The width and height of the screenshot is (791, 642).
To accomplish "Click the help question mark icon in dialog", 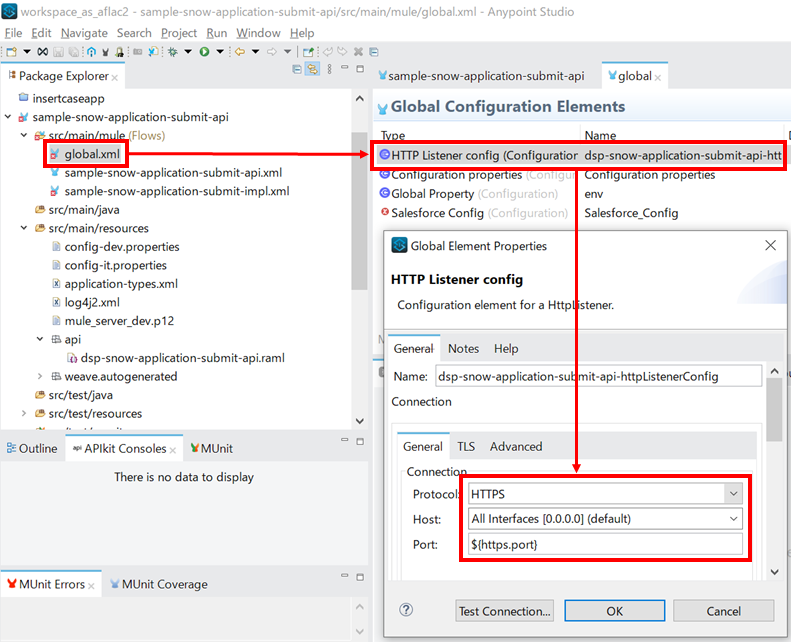I will 406,610.
